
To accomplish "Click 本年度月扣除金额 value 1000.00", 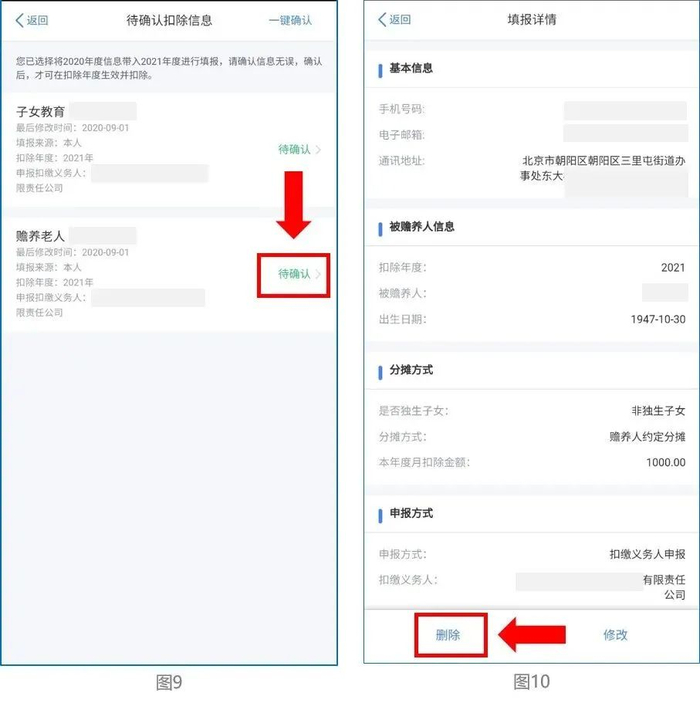I will coord(665,462).
